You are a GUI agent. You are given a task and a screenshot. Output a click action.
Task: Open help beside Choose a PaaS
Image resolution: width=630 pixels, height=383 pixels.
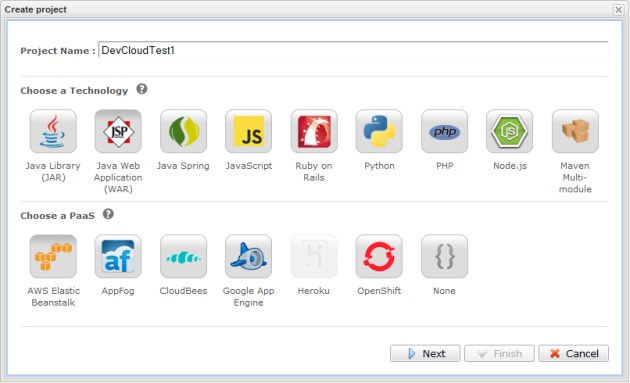tap(108, 214)
